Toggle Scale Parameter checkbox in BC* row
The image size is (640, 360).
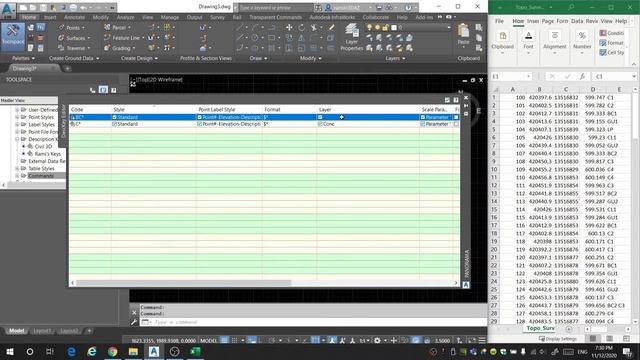click(423, 117)
